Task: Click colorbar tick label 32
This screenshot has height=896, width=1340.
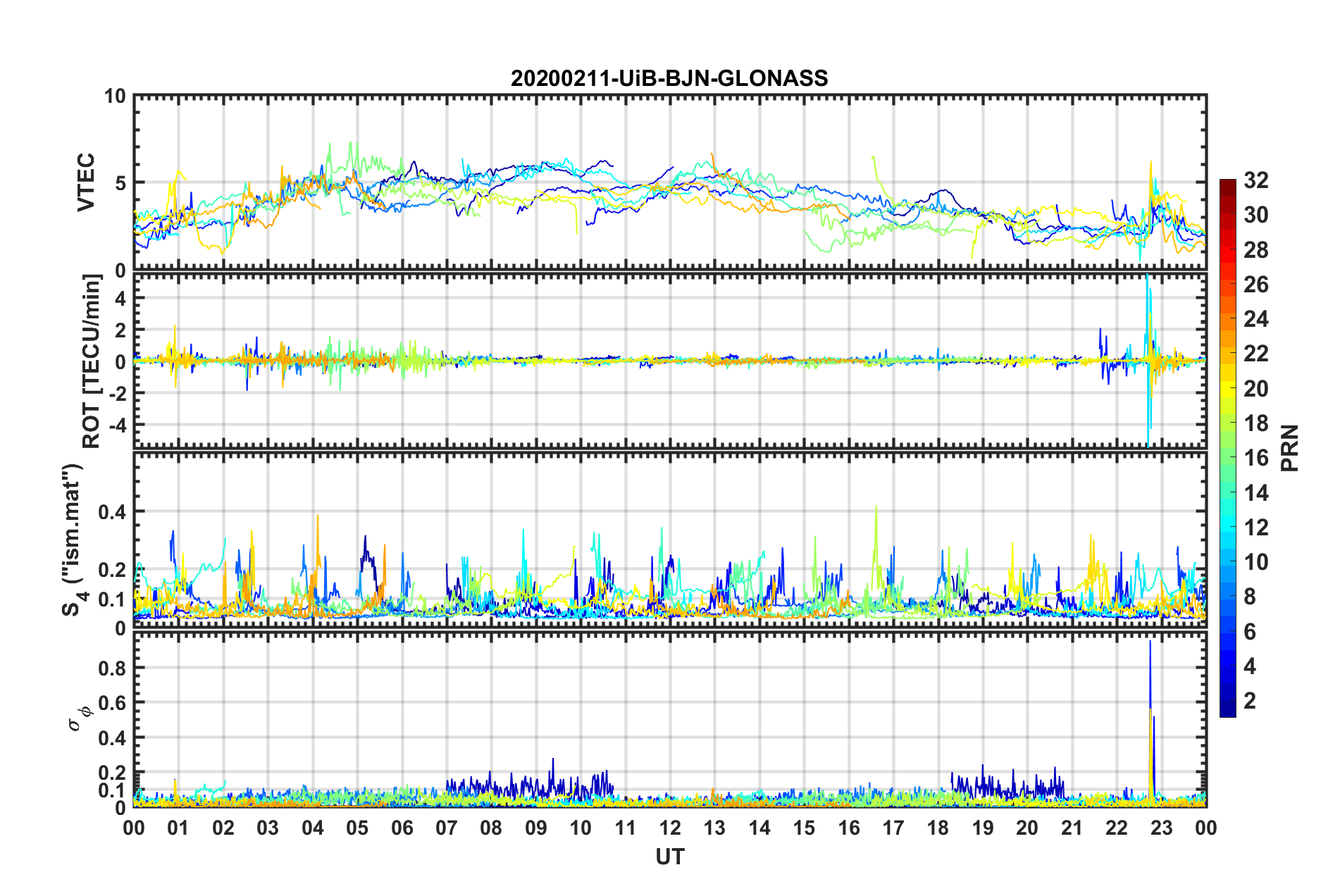Action: 1256,180
